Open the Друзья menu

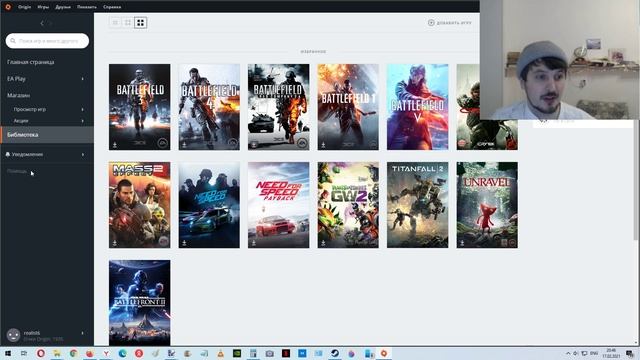(x=63, y=7)
